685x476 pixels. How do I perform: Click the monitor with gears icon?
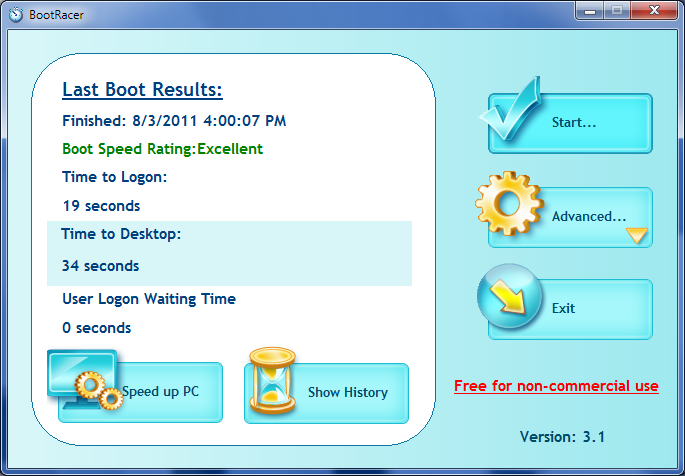pyautogui.click(x=82, y=377)
